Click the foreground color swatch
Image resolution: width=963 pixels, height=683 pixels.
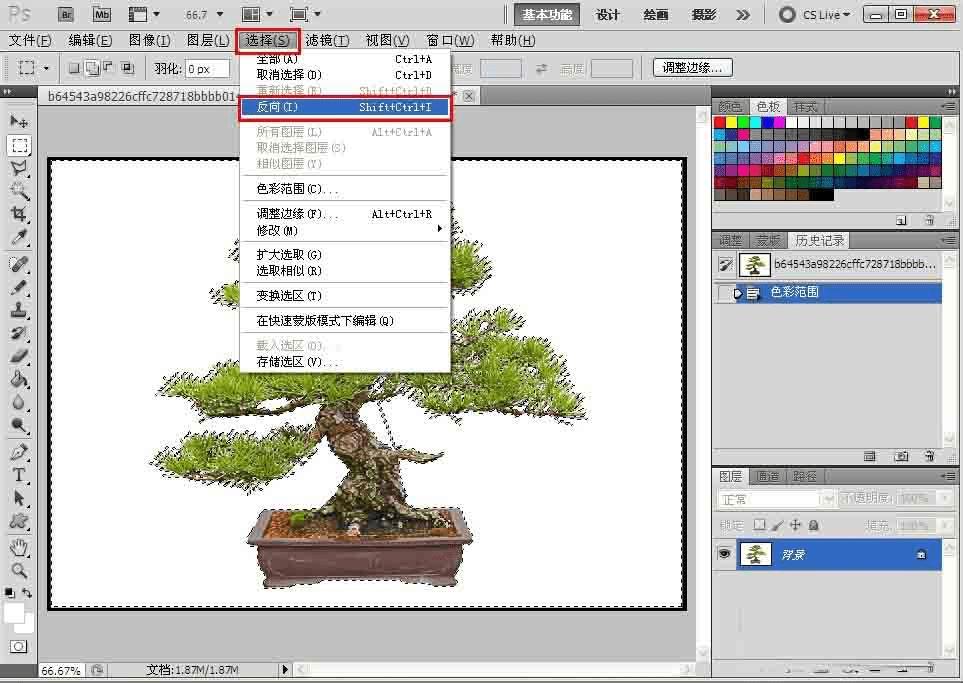pos(15,613)
